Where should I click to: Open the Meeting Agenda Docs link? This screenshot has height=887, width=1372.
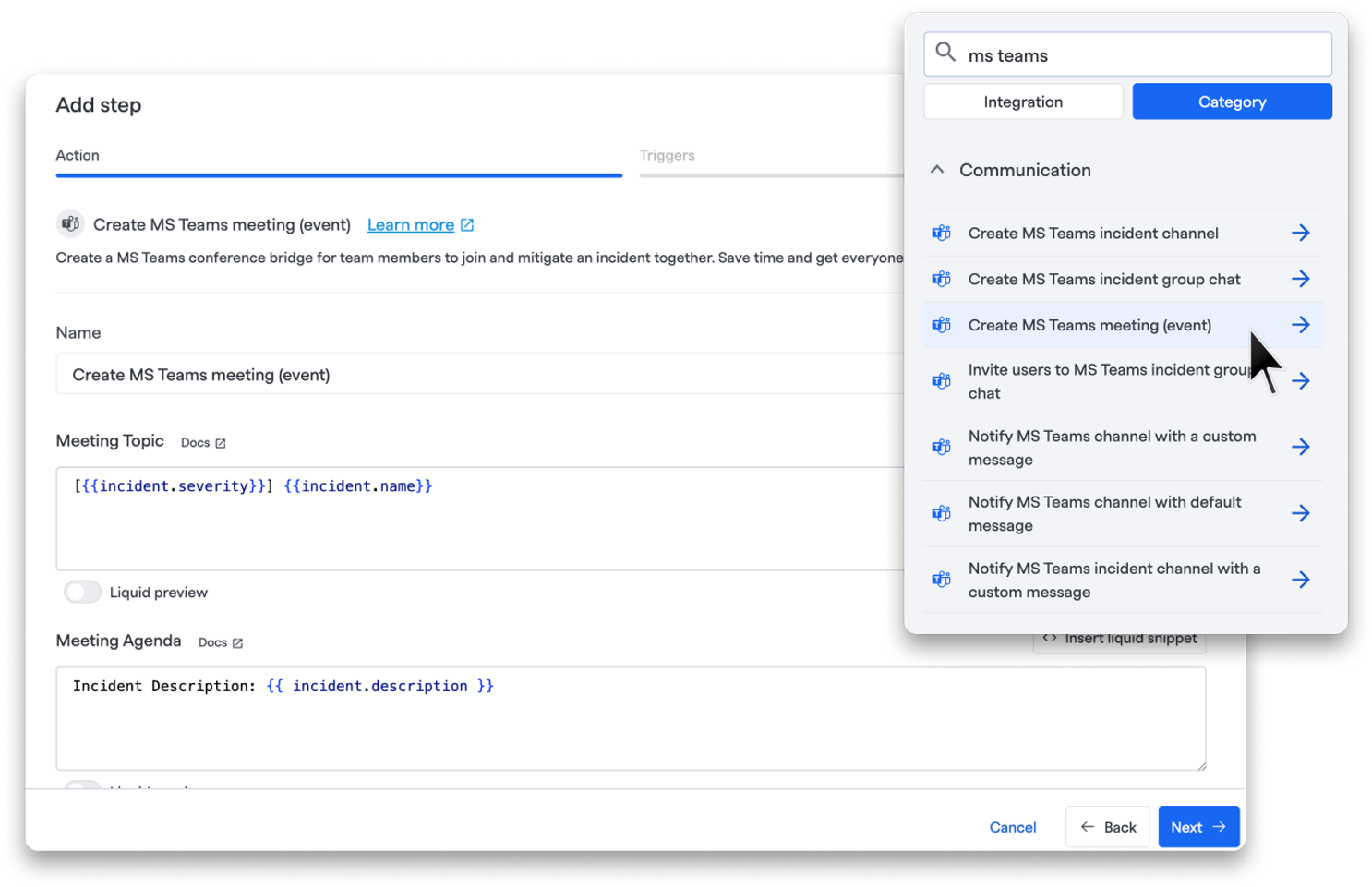tap(221, 642)
